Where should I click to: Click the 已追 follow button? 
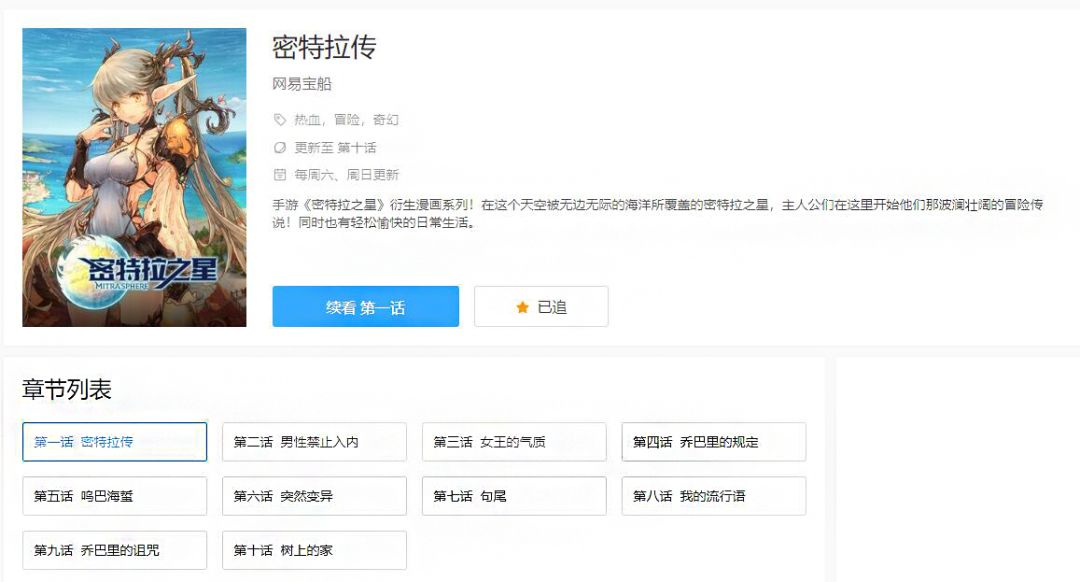click(x=541, y=306)
